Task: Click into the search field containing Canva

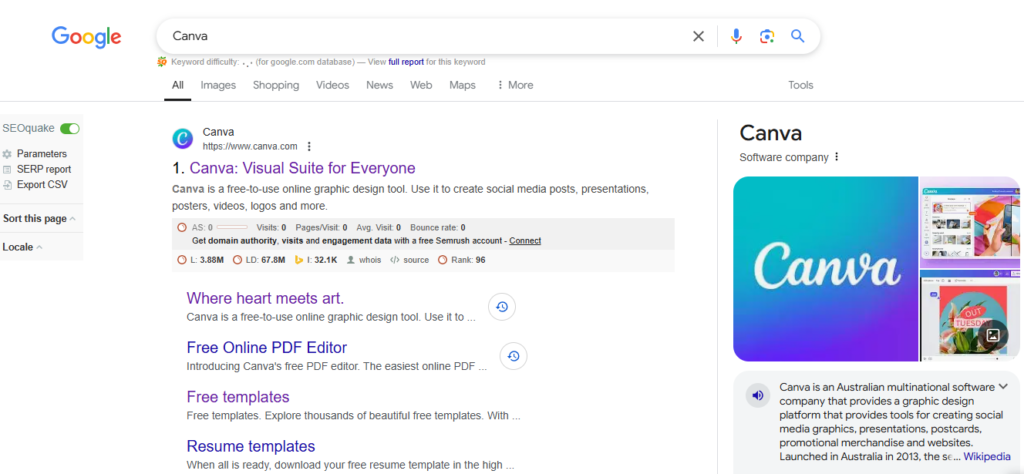Action: 424,37
